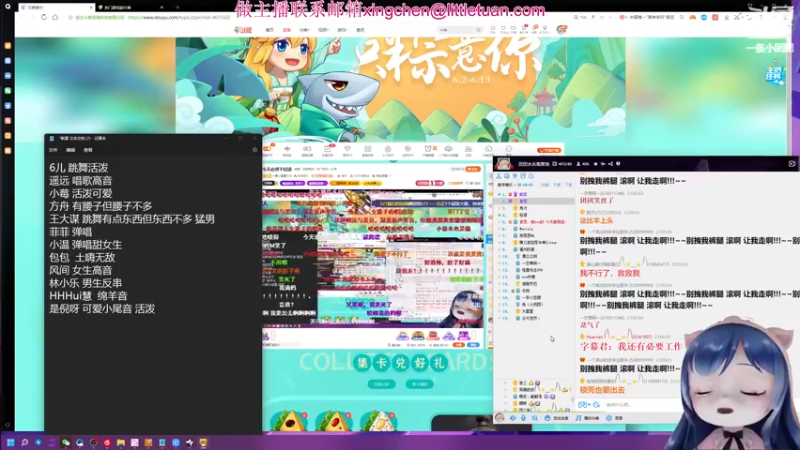Click the line '6儿 跳舞活泼' in Notepad
Viewport: 800px width, 450px height.
(79, 168)
